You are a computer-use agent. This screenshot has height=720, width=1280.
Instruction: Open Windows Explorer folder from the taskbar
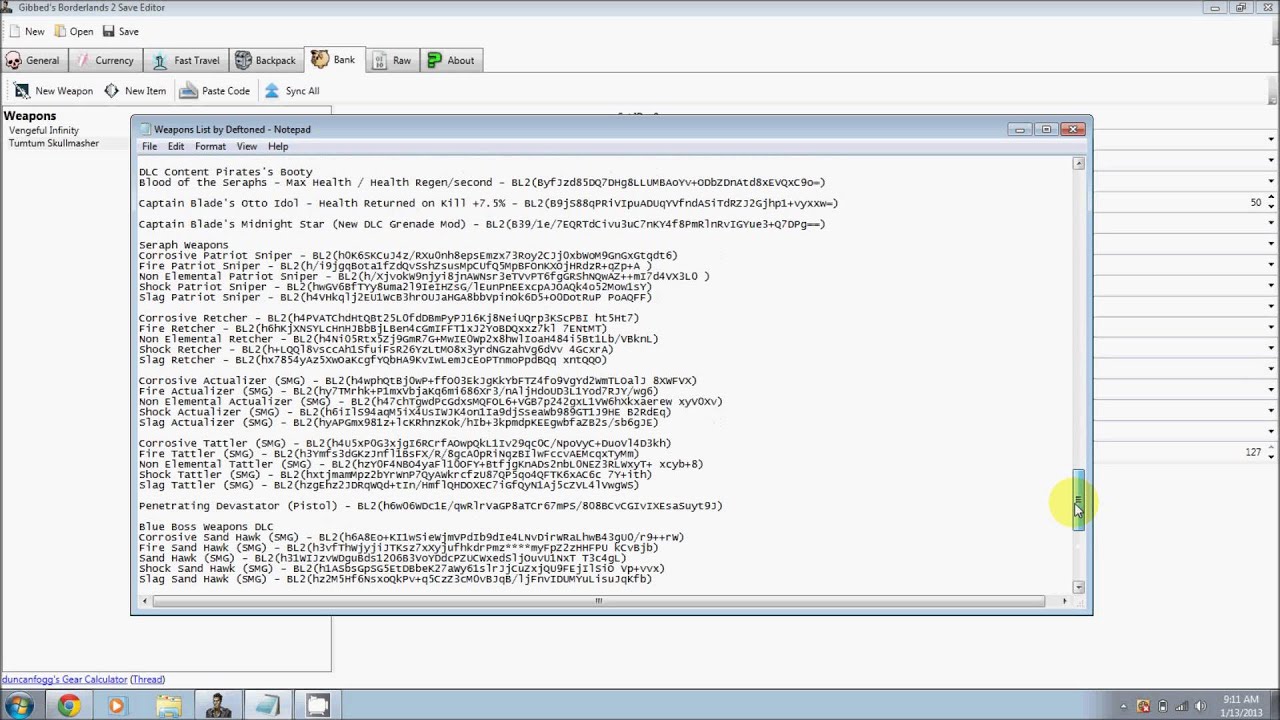(168, 706)
